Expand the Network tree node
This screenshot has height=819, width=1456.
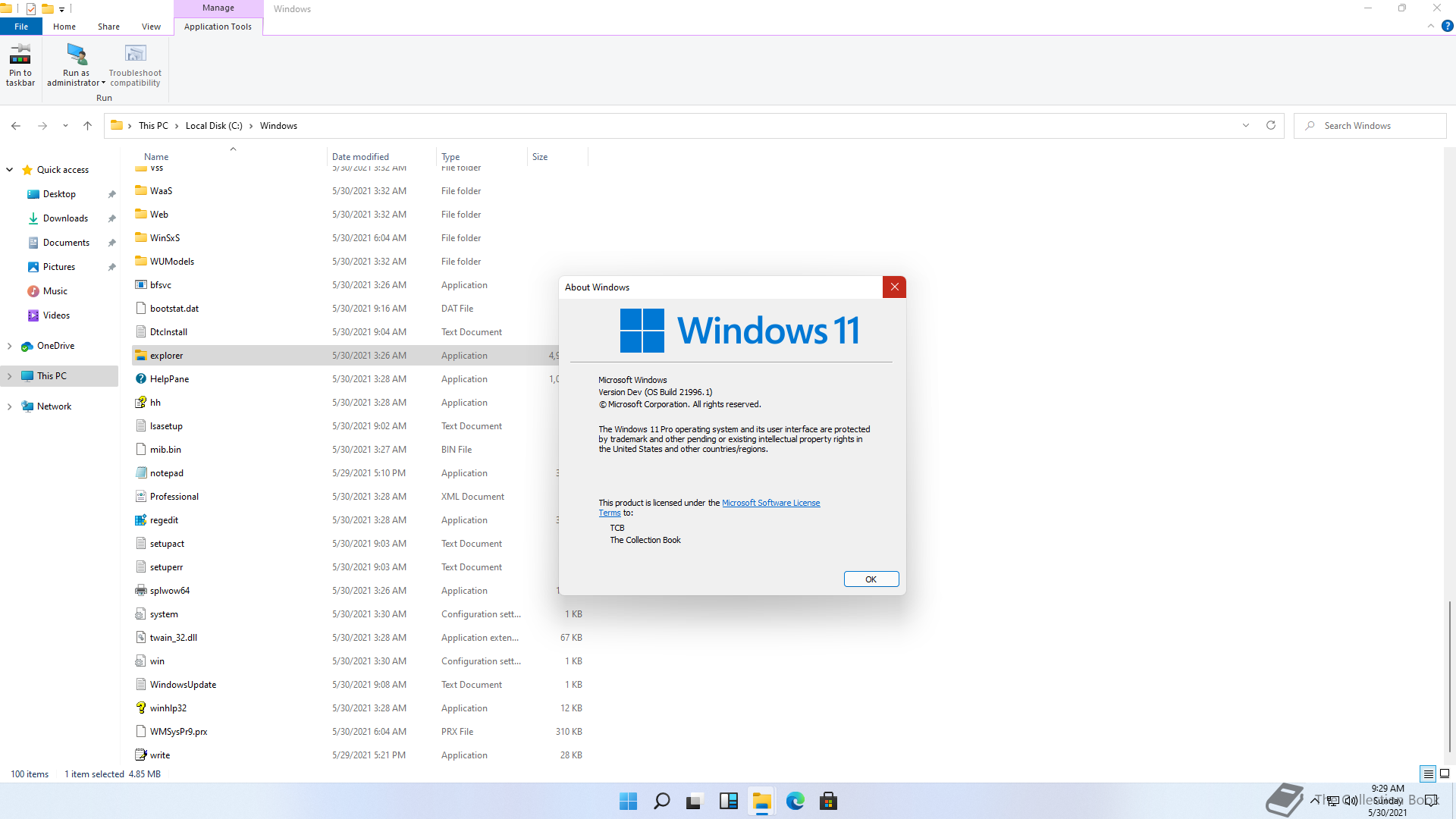point(10,406)
